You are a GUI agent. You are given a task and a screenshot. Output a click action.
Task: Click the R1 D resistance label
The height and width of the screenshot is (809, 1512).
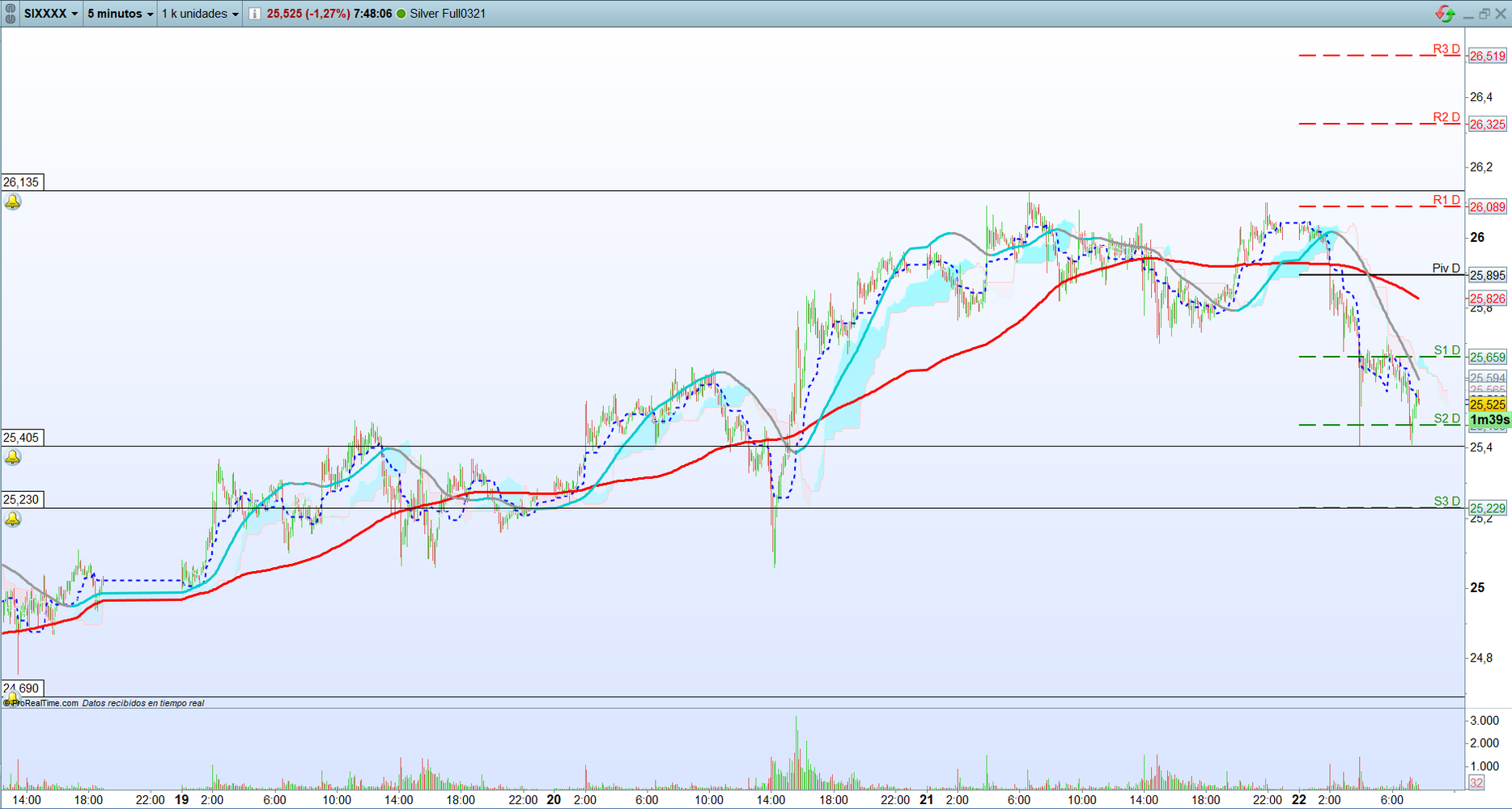pos(1446,200)
